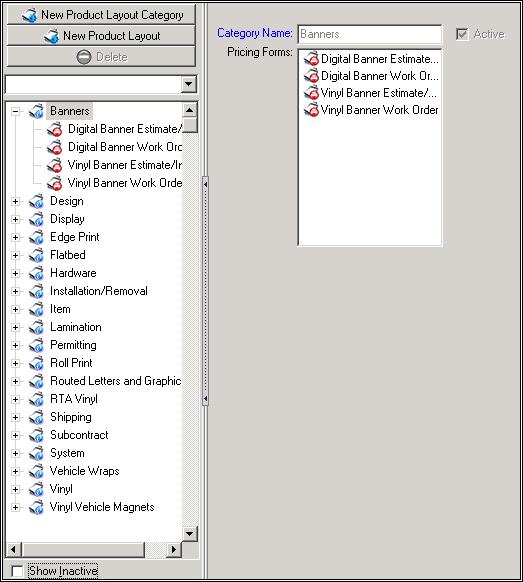The image size is (523, 582).
Task: Select the Subcontract tree label
Action: click(x=79, y=435)
